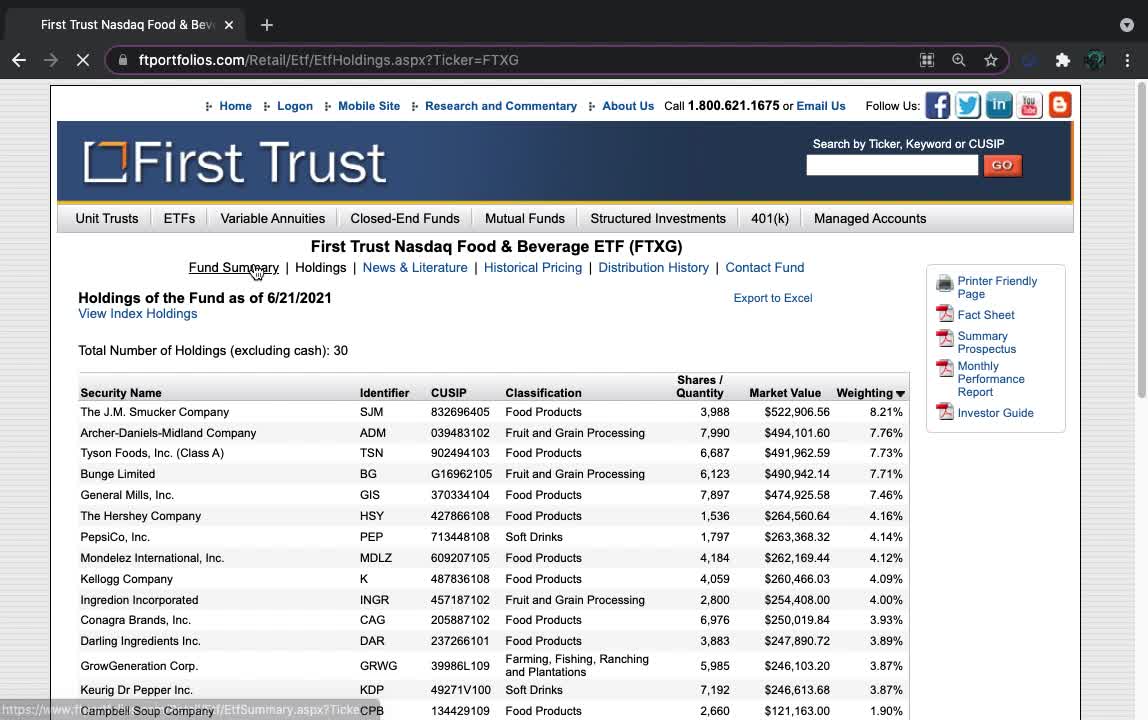1148x720 pixels.
Task: Open the Extensions puzzle icon
Action: pyautogui.click(x=1062, y=60)
